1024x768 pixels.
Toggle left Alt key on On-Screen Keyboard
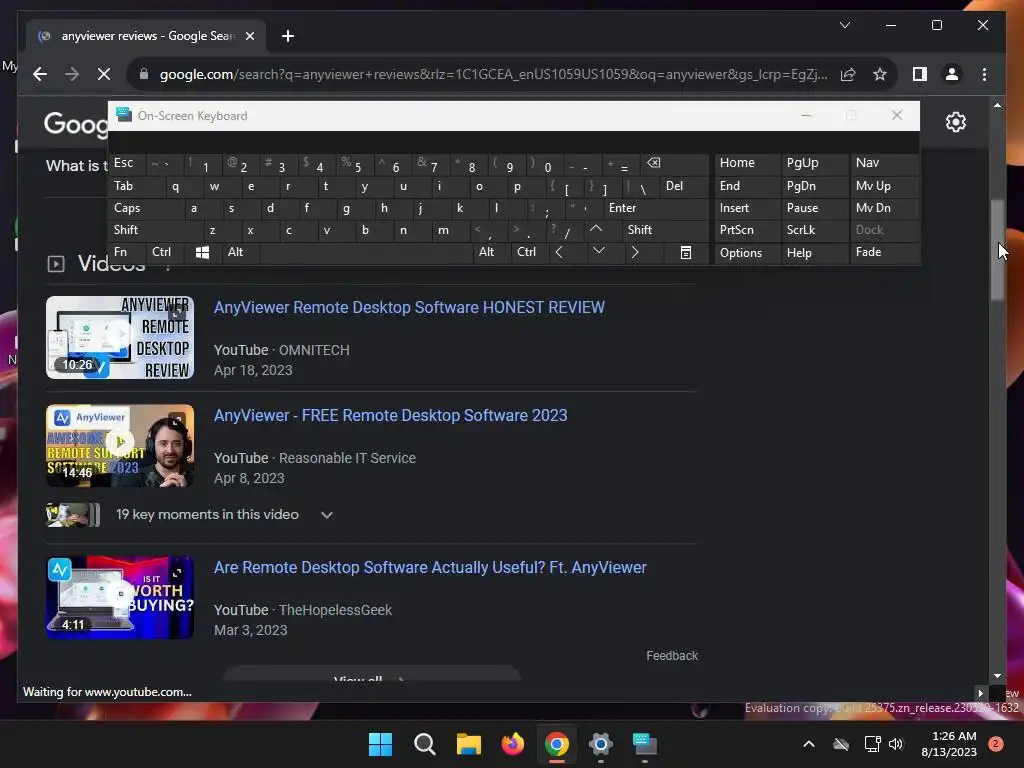pos(241,252)
